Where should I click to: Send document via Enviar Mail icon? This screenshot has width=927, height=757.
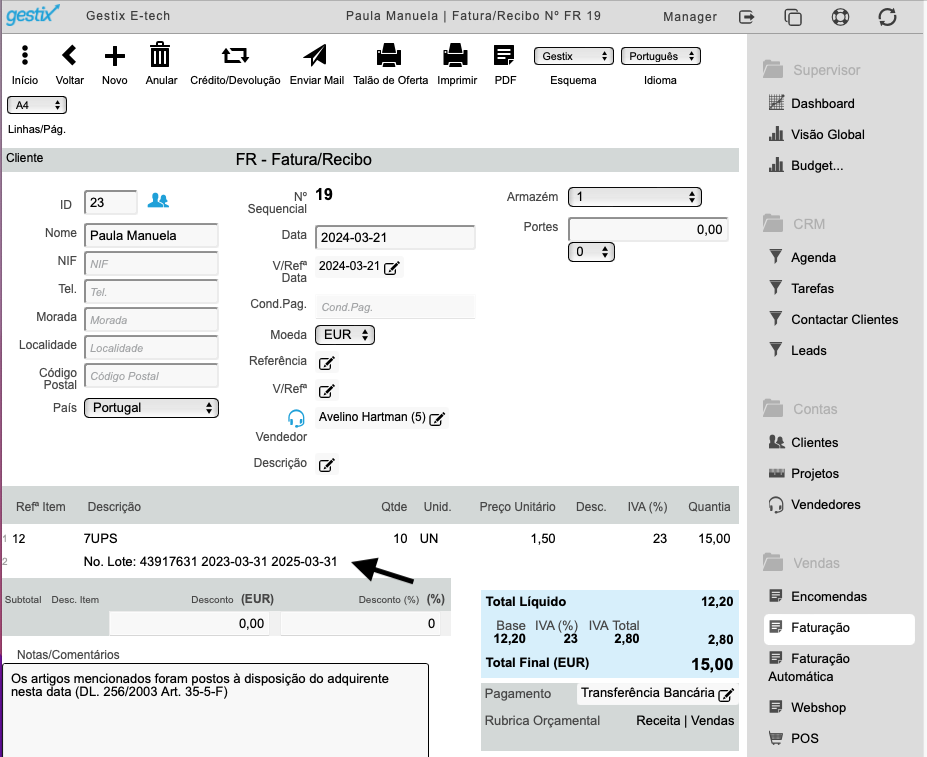coord(316,56)
